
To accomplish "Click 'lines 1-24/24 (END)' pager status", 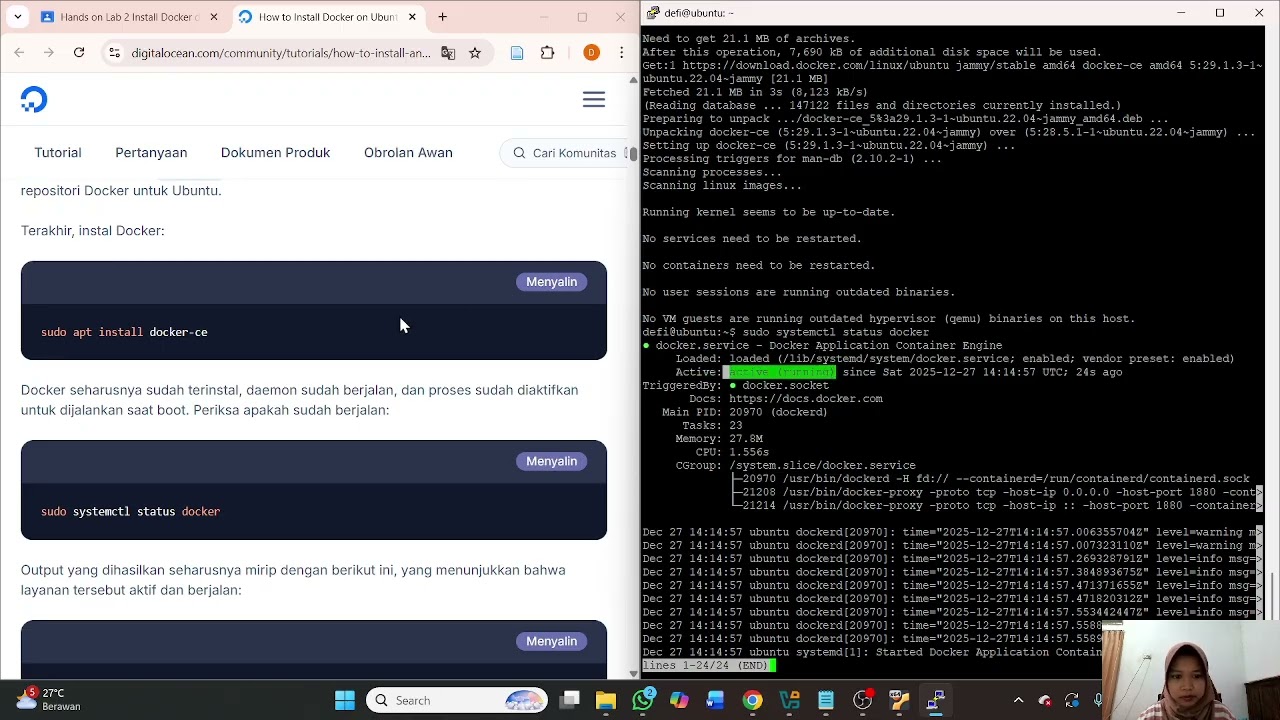I will pos(705,665).
